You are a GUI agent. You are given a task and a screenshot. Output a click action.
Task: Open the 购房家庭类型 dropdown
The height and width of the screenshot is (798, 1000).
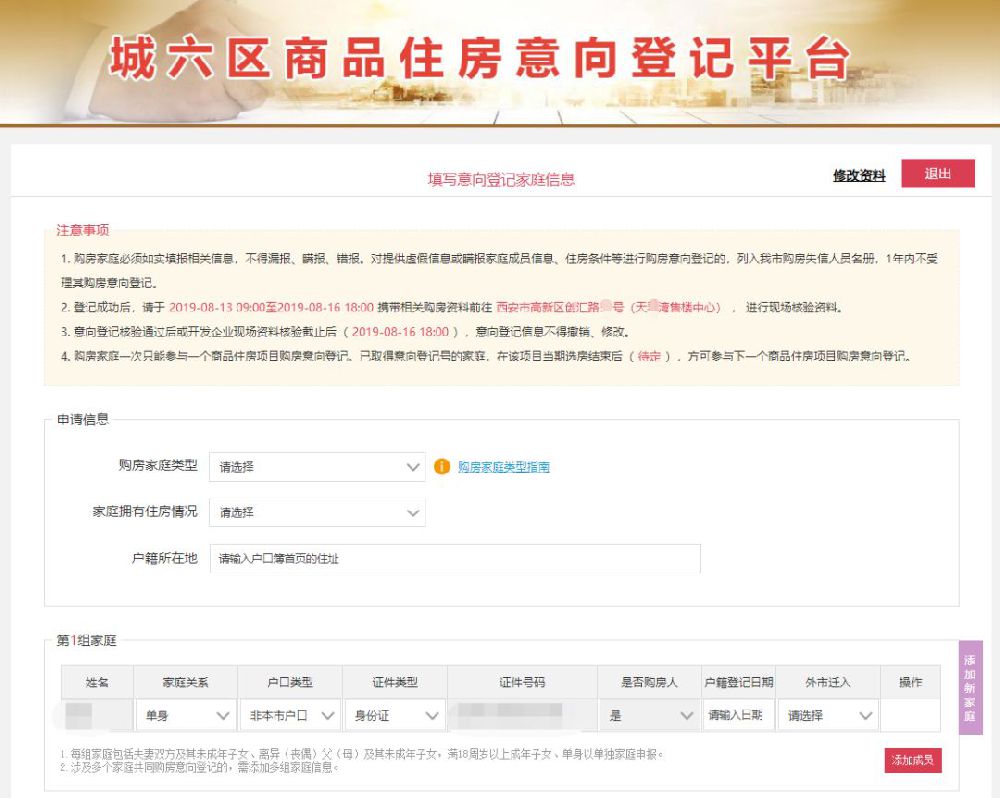tap(317, 467)
